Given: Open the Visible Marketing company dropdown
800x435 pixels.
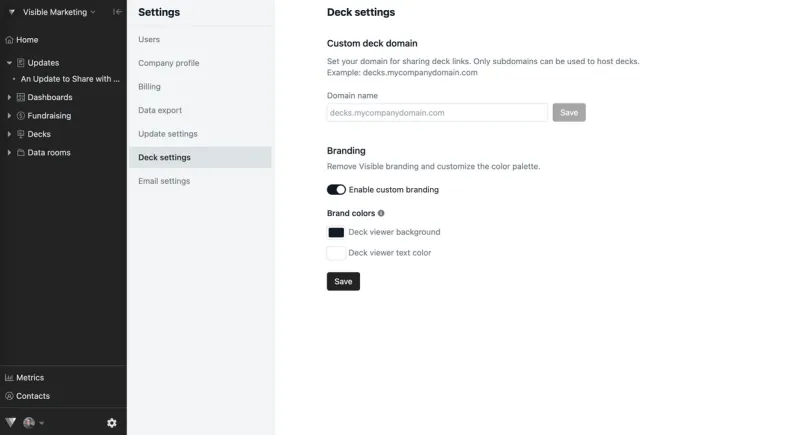Looking at the screenshot, I should [58, 13].
